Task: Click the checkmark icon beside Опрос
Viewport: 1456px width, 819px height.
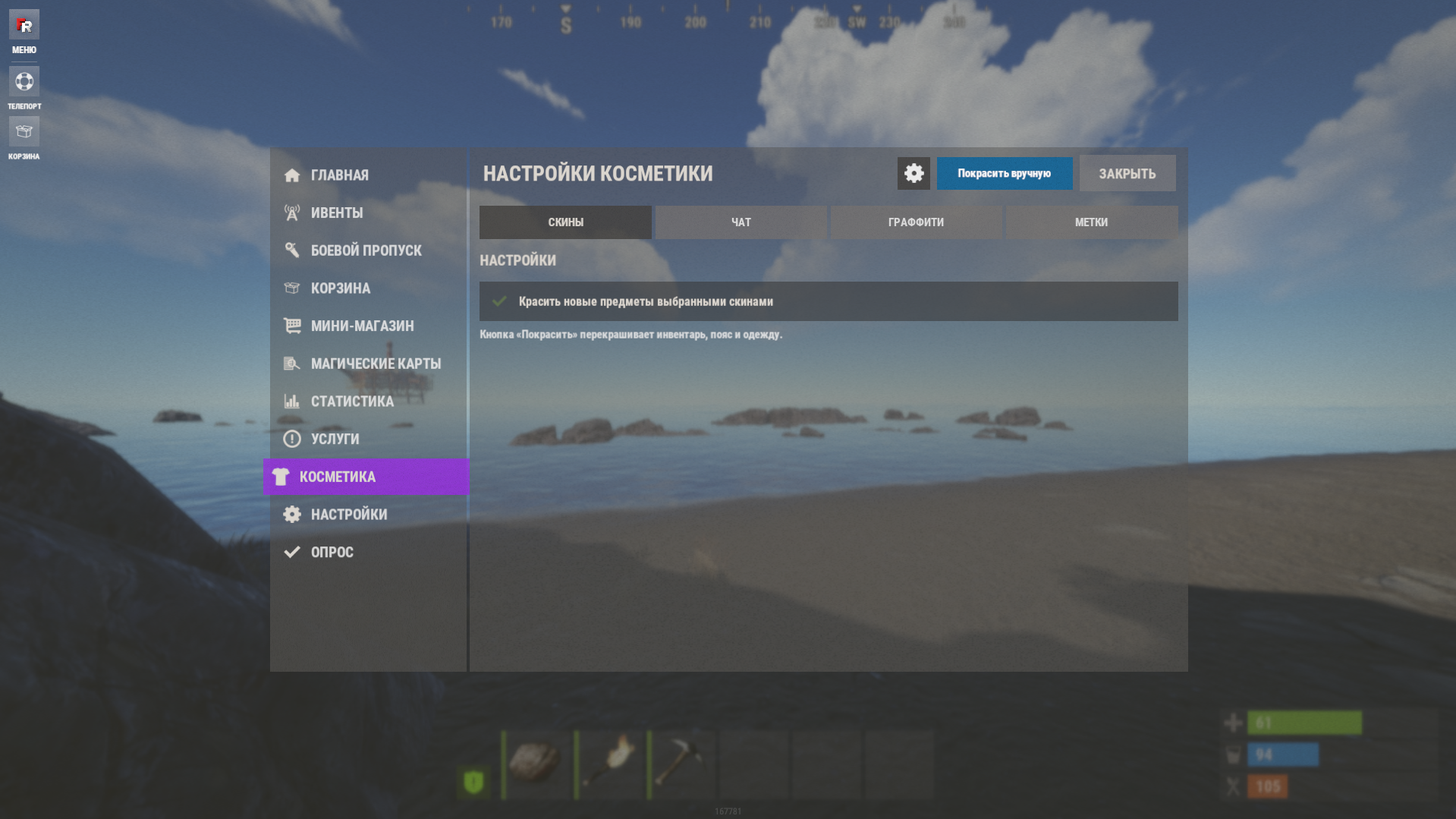Action: (x=292, y=552)
